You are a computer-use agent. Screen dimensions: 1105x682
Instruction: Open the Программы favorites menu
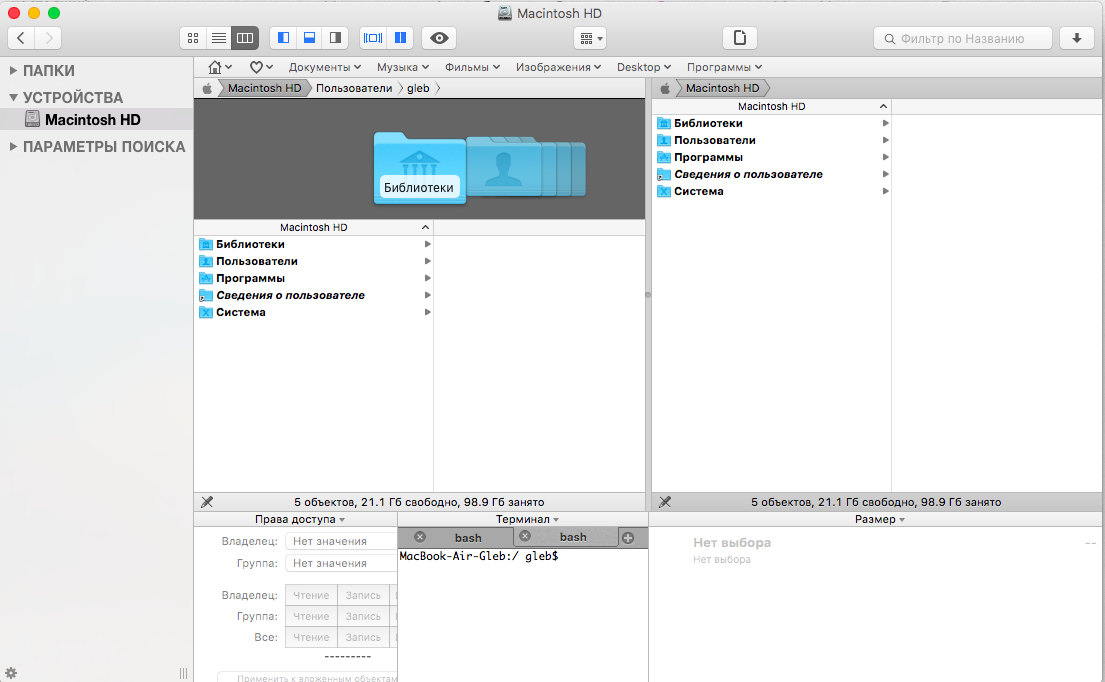coord(724,67)
